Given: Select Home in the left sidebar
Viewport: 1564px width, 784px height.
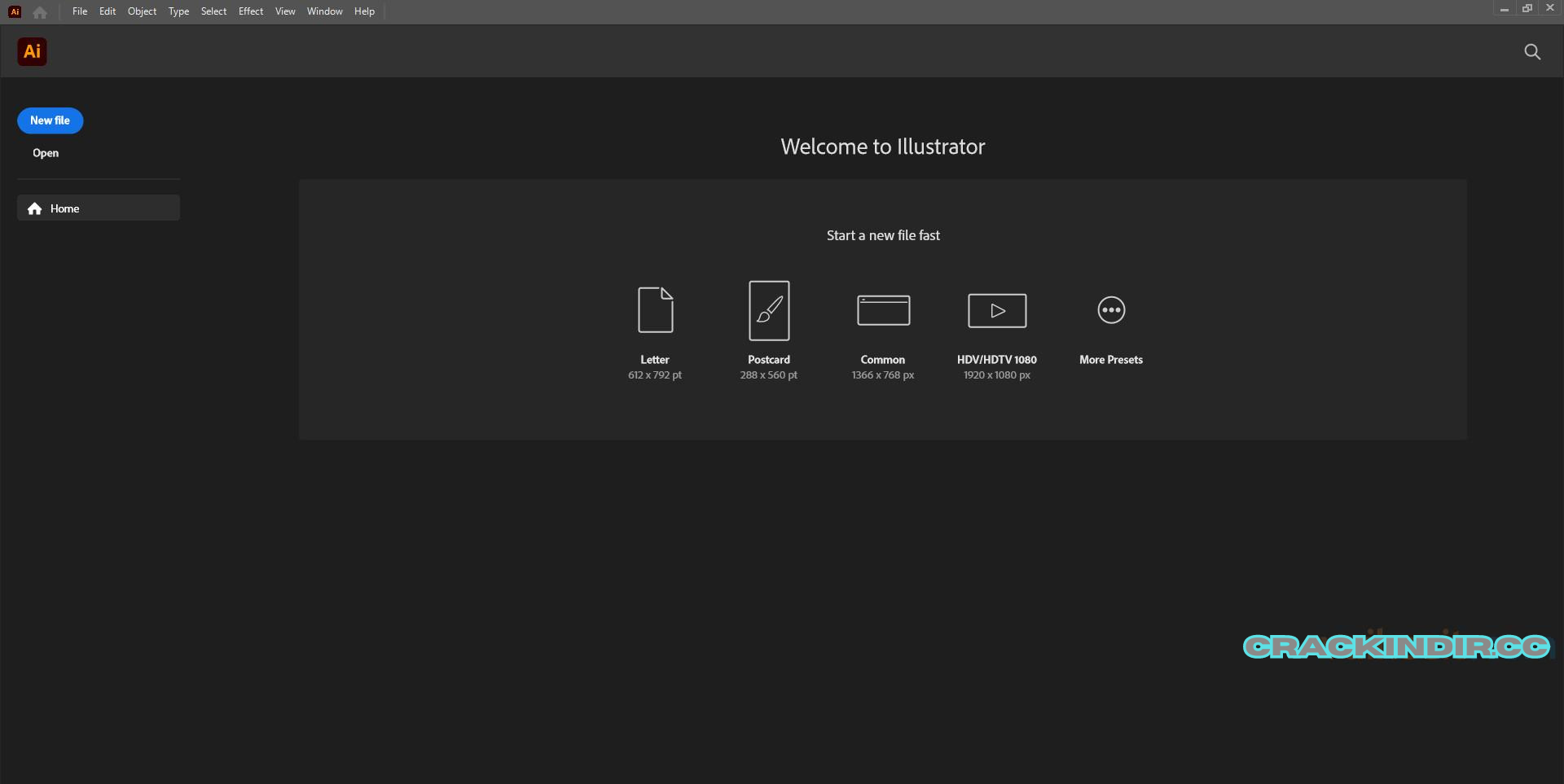Looking at the screenshot, I should [x=99, y=208].
